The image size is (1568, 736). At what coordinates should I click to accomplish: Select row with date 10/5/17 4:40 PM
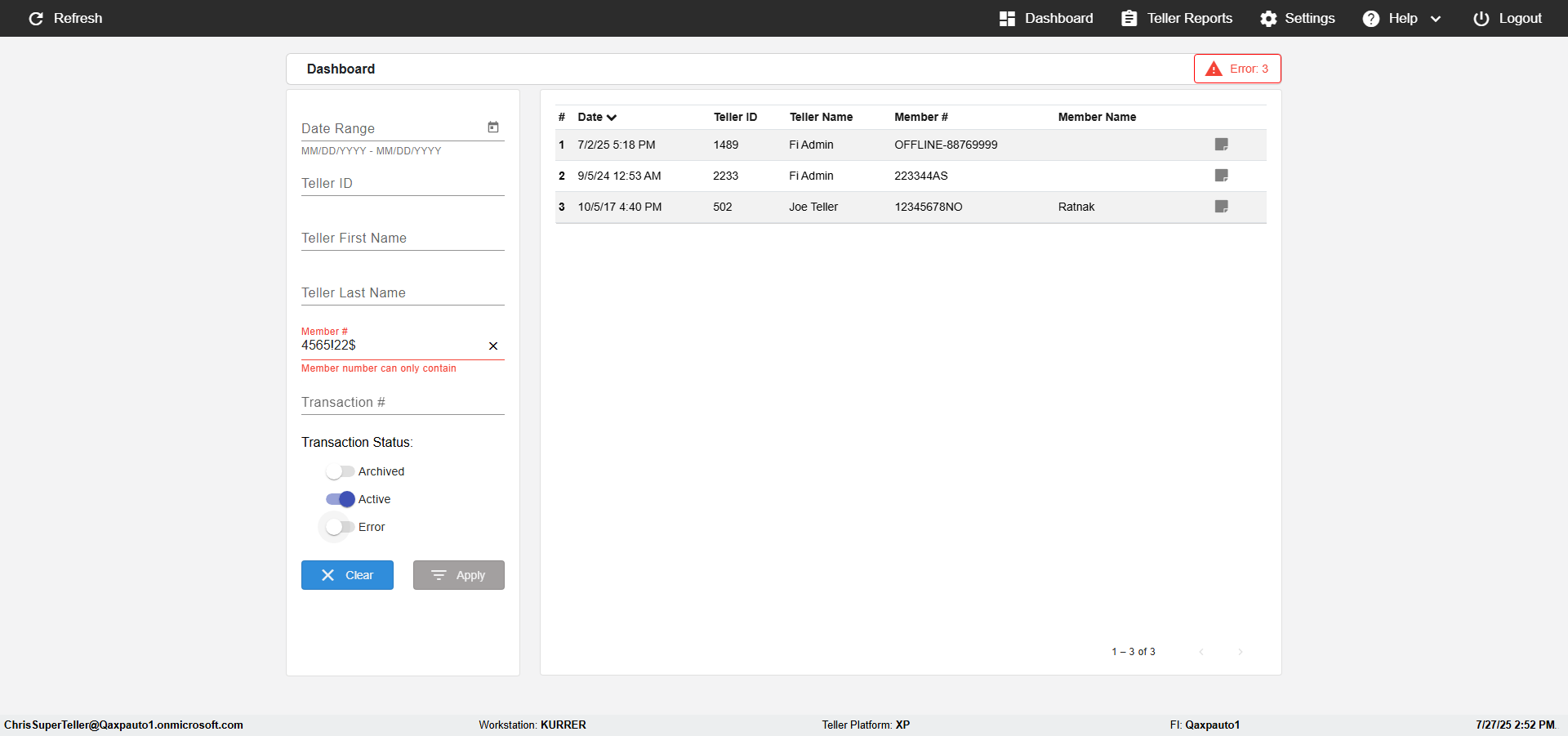click(911, 207)
